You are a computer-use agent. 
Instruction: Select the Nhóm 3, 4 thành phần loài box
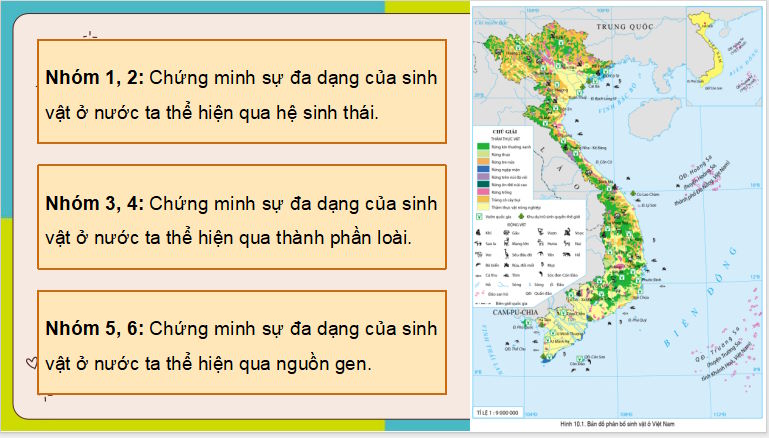click(x=242, y=217)
